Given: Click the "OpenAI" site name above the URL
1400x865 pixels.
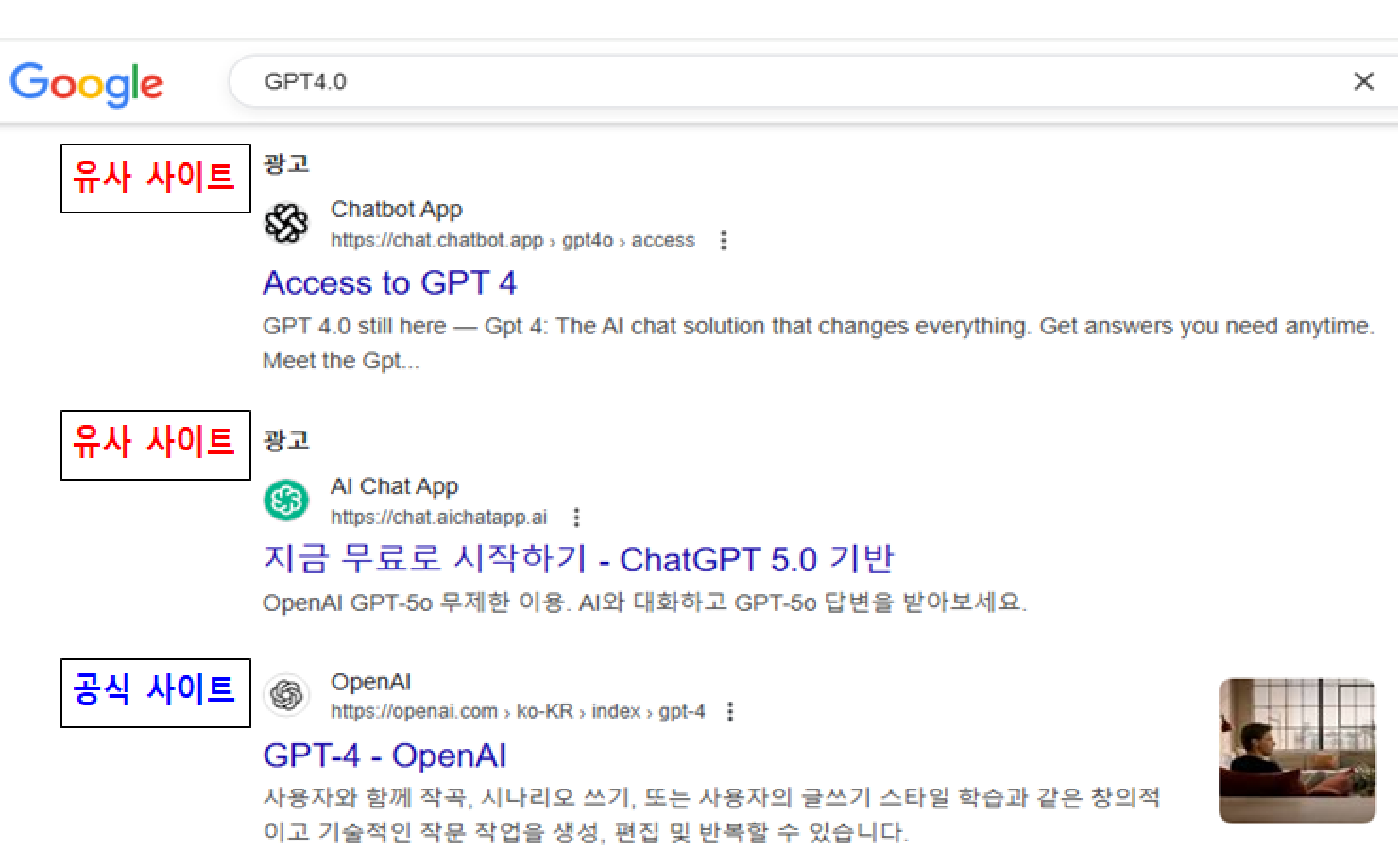Looking at the screenshot, I should (370, 682).
